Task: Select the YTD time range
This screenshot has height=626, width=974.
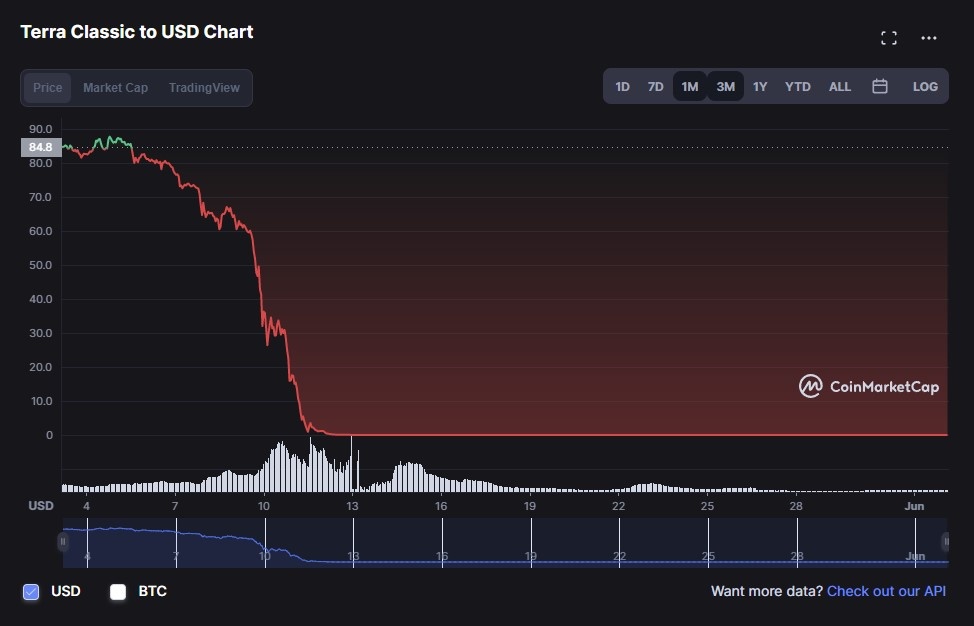Action: tap(798, 87)
